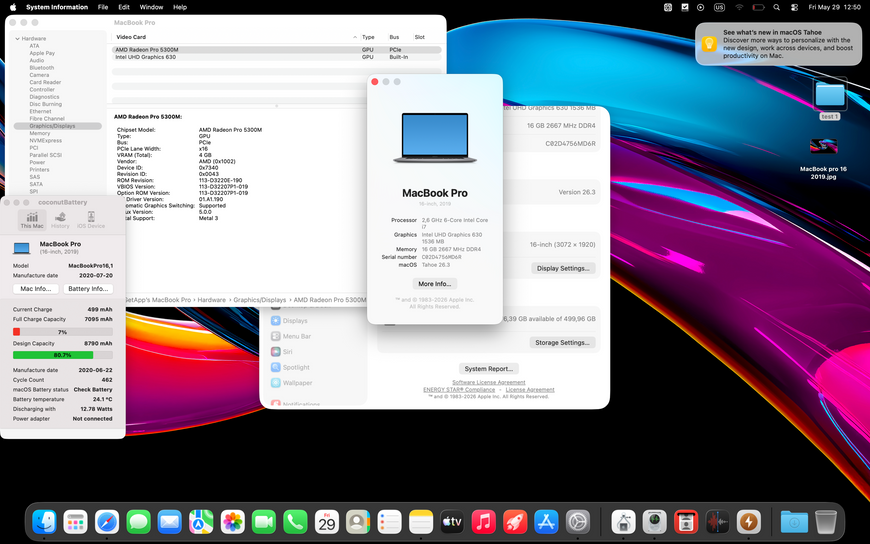The width and height of the screenshot is (870, 544).
Task: Open Displays in System Settings sidebar
Action: (289, 321)
